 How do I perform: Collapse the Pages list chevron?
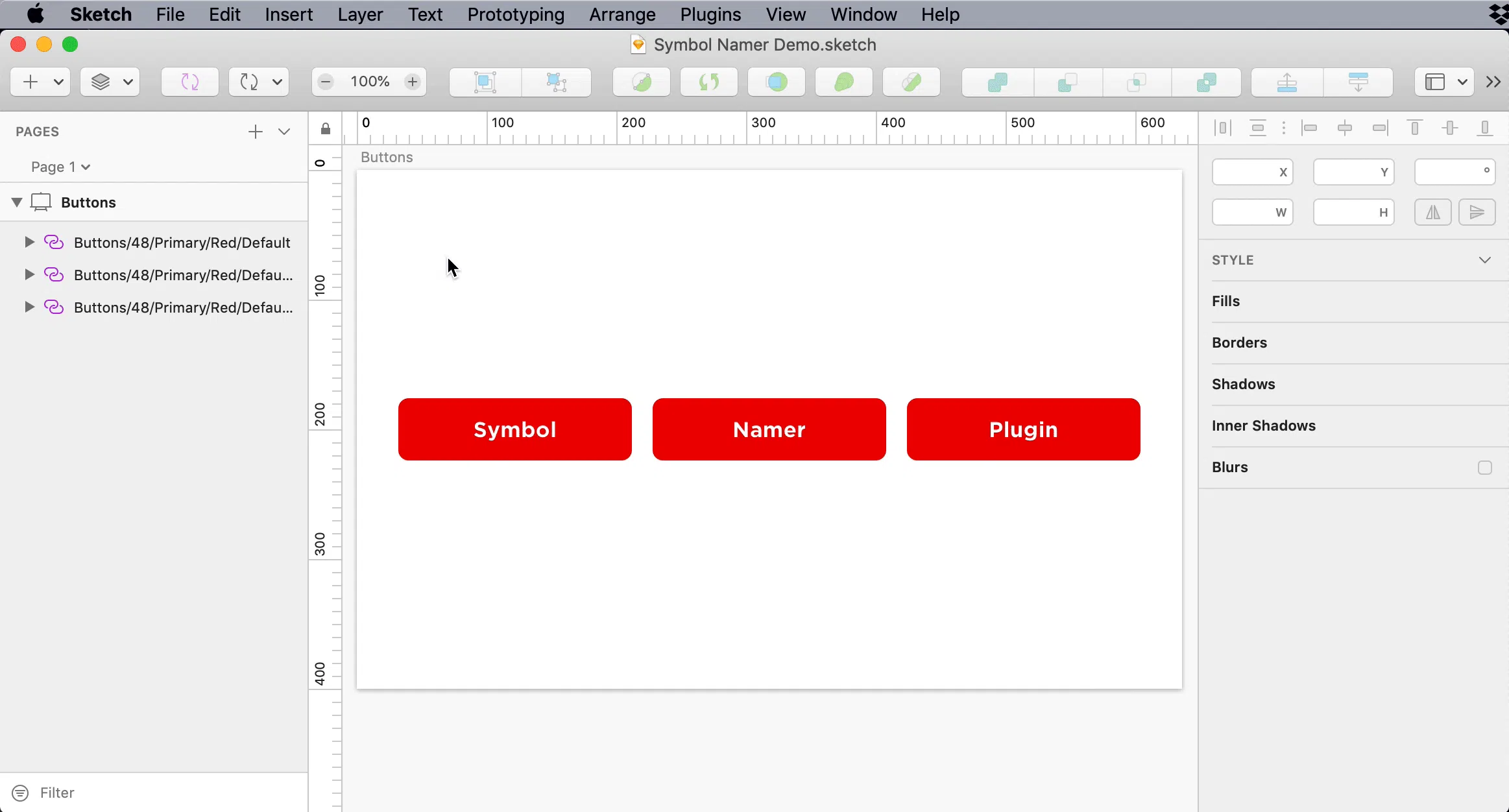click(x=284, y=132)
